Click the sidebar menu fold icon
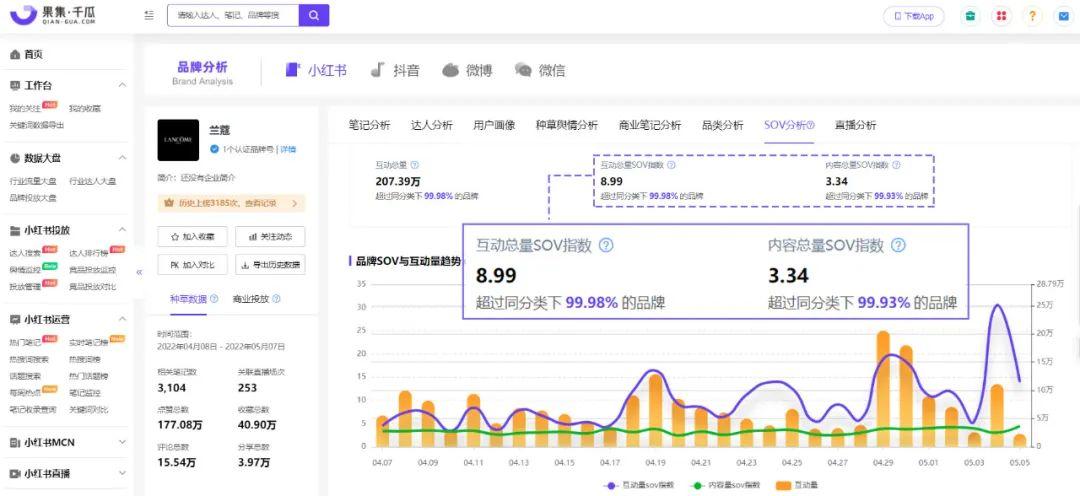 pyautogui.click(x=149, y=15)
